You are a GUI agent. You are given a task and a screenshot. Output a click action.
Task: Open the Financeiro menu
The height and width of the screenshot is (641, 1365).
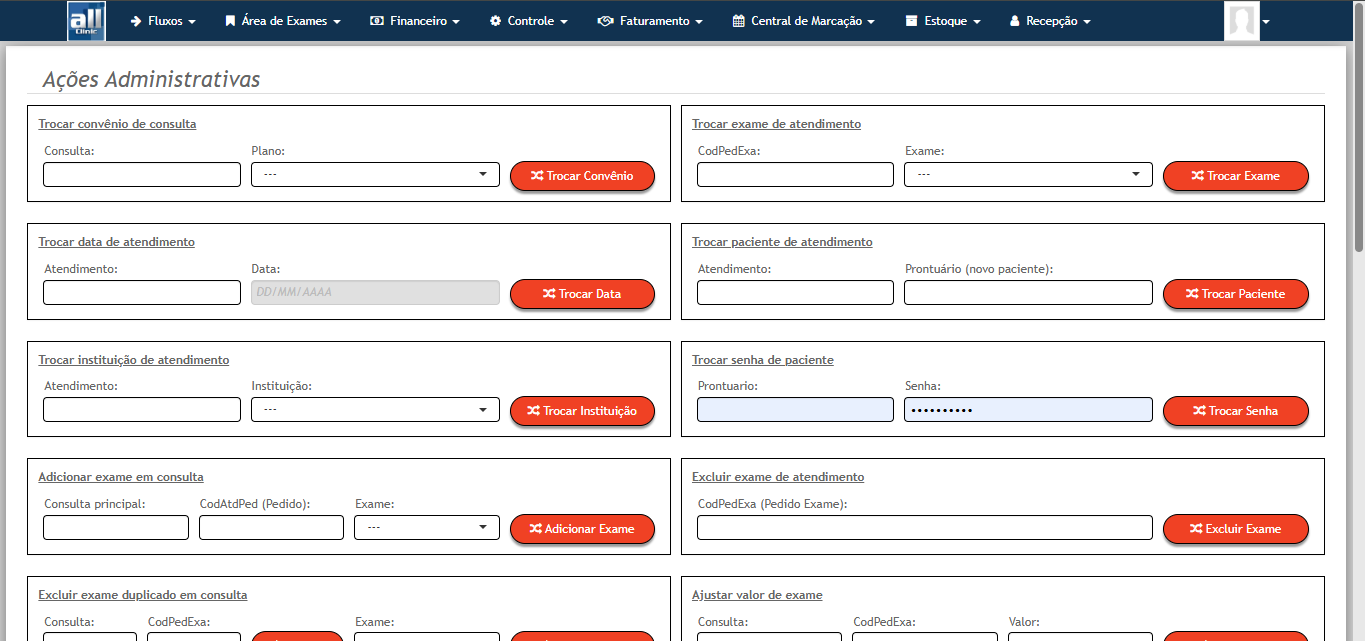(414, 20)
